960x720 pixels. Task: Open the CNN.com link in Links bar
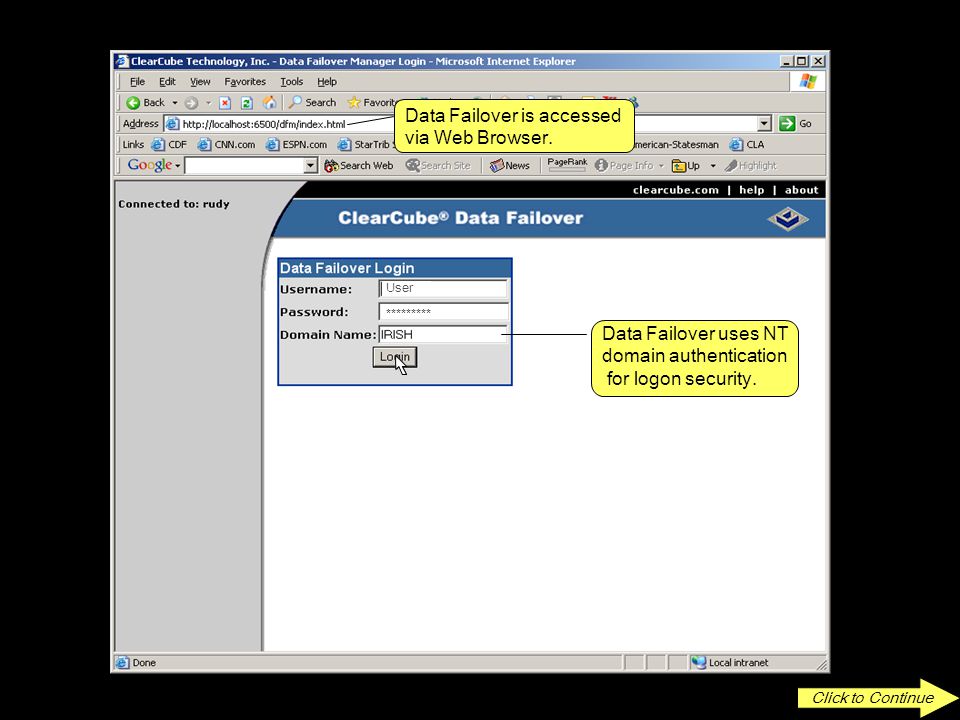[226, 144]
